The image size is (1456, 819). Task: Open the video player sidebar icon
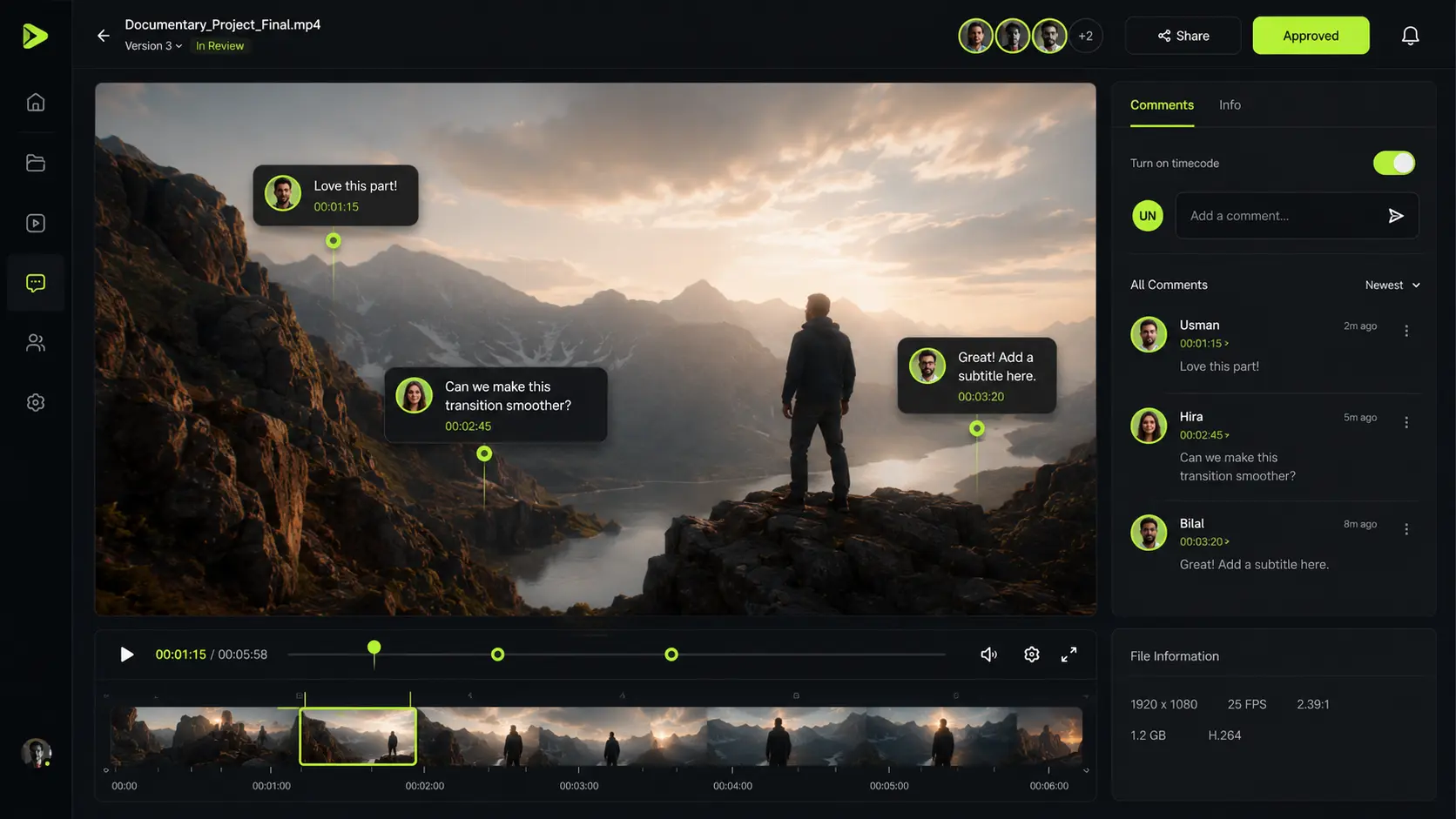point(36,224)
